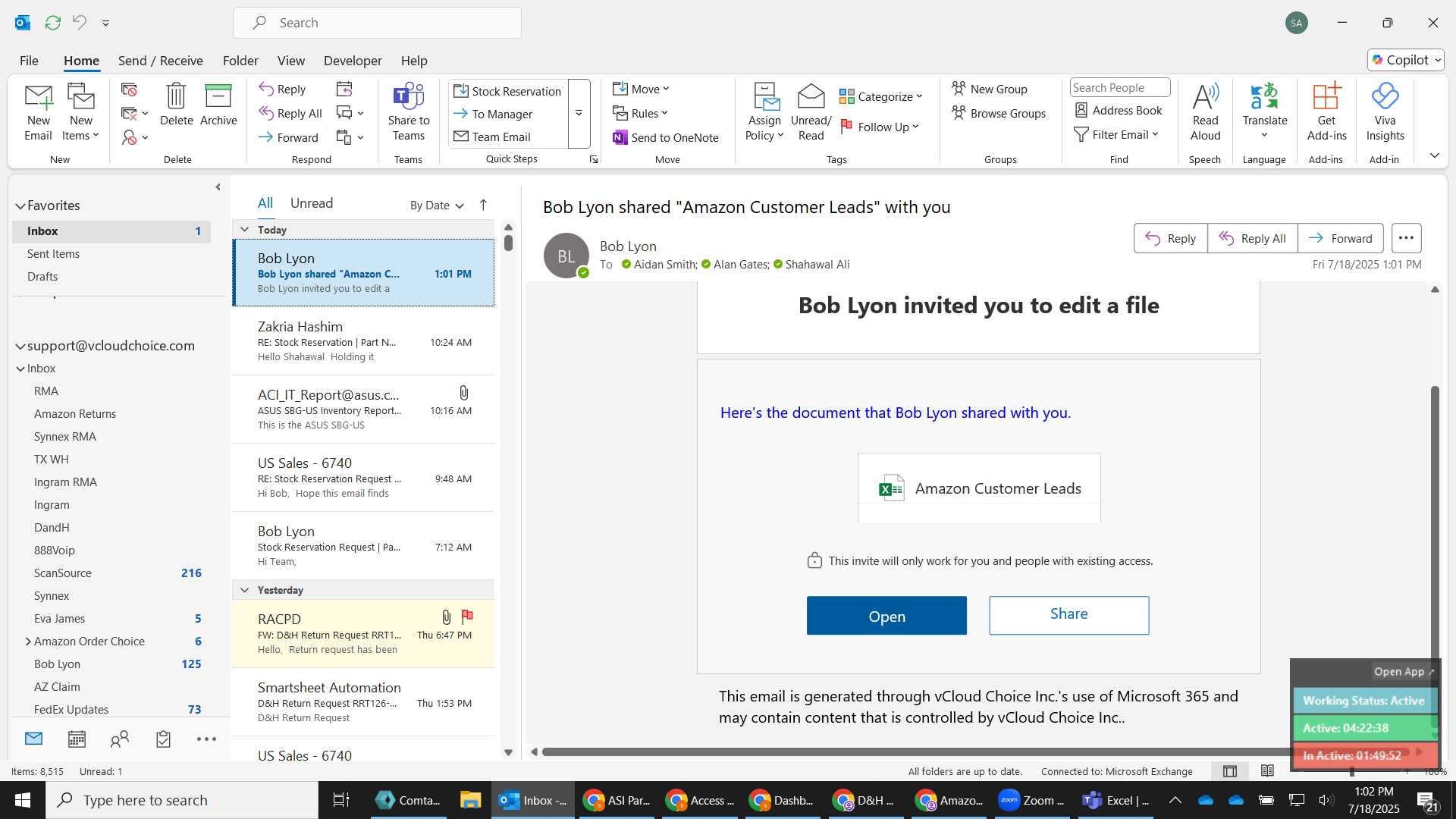Click the blue Open button in email

point(886,616)
